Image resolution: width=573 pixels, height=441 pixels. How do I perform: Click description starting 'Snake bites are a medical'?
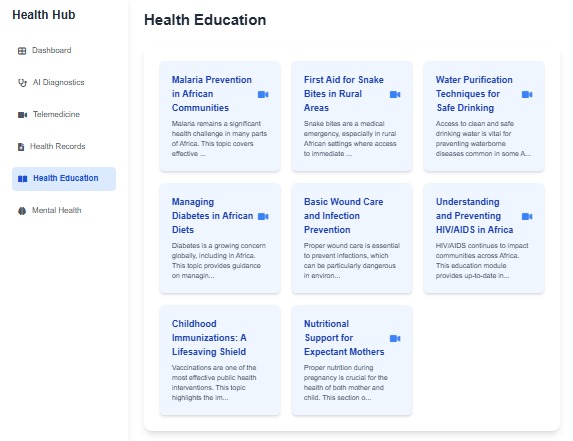pos(350,139)
